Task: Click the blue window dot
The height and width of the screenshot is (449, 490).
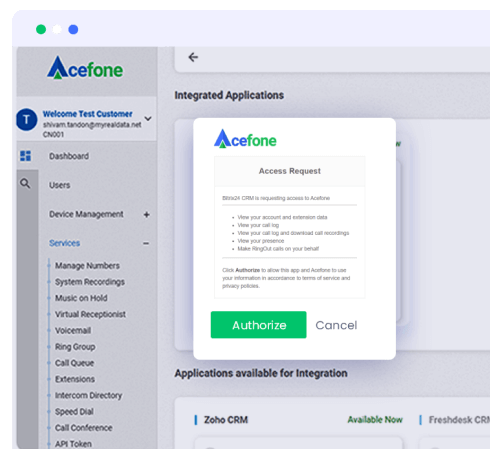Action: click(x=73, y=29)
